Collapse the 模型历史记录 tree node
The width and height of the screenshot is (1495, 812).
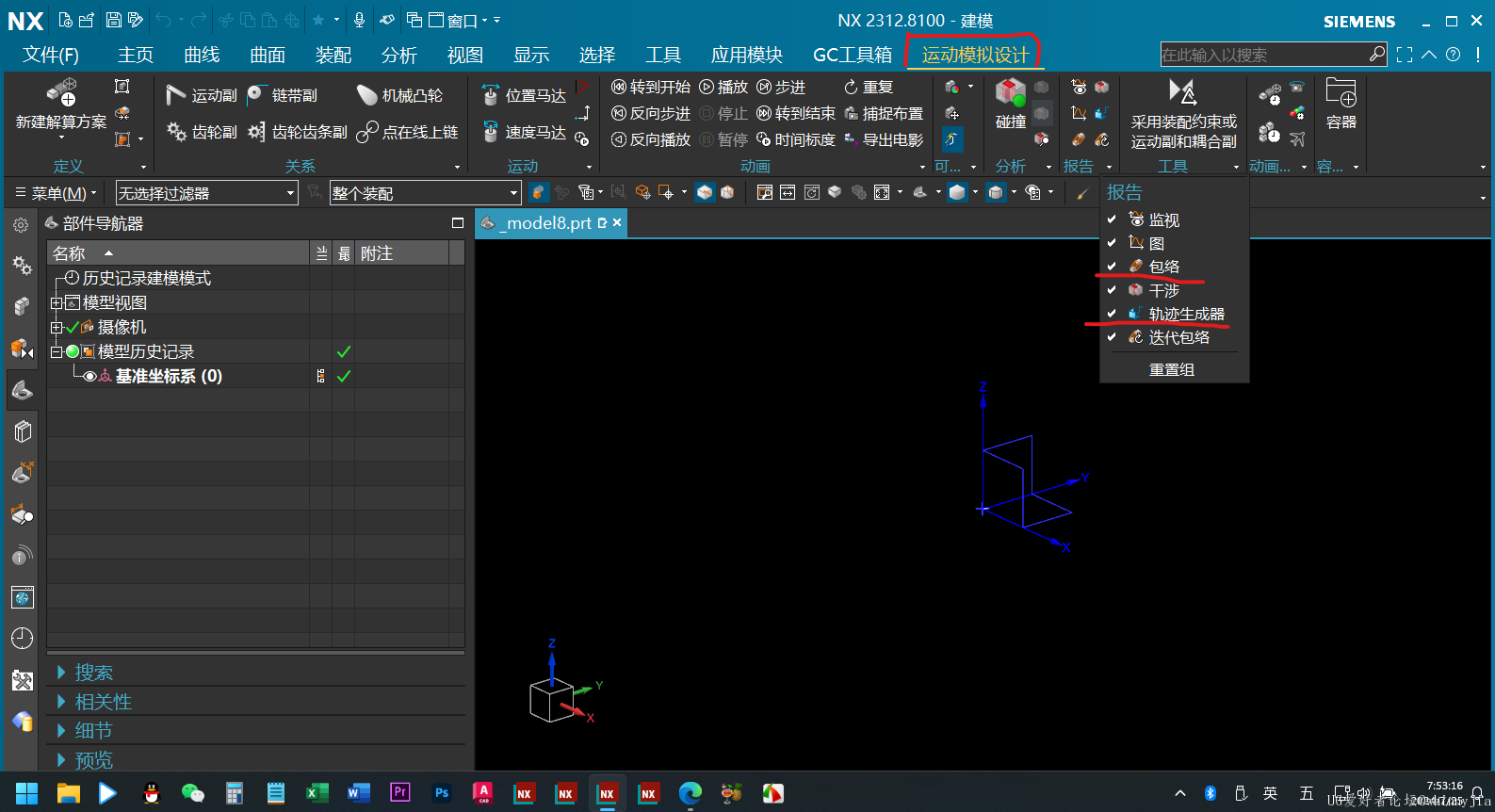[57, 352]
